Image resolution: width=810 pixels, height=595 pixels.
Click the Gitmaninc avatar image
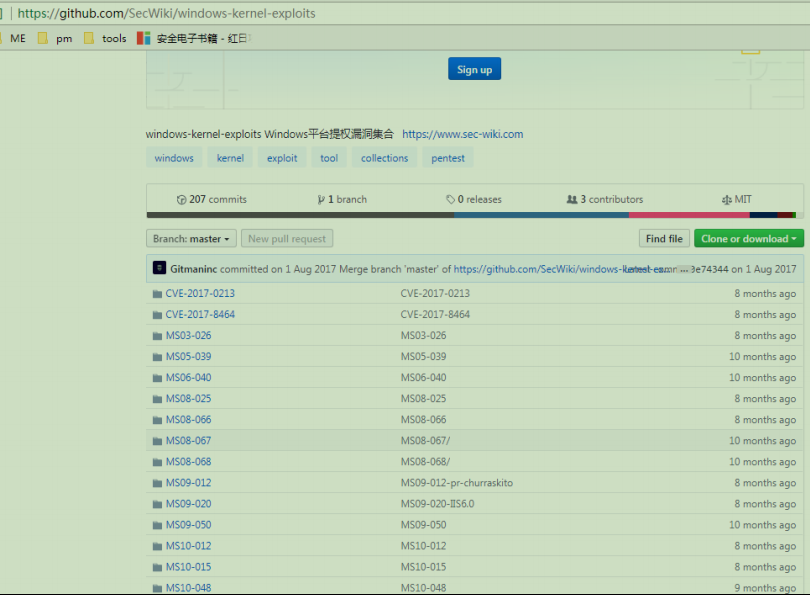tap(159, 268)
